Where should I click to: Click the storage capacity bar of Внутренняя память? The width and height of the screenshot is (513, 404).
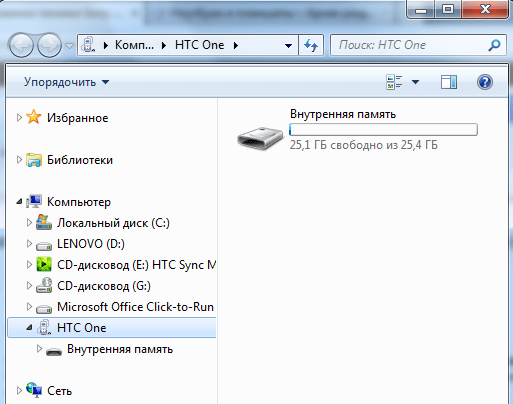coord(383,129)
